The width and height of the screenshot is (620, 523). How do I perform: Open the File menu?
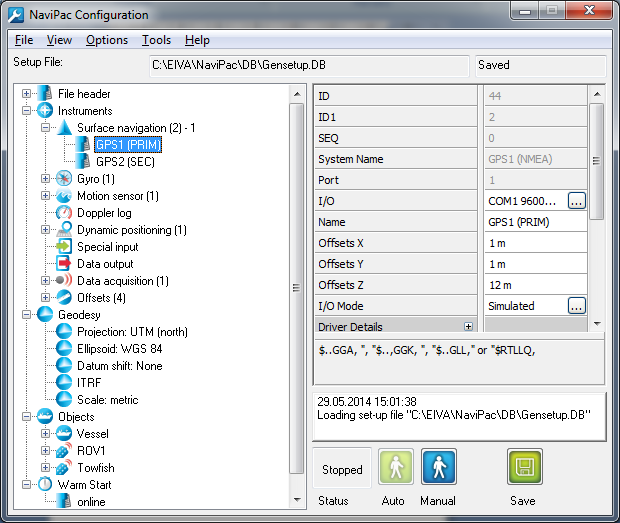[x=24, y=40]
